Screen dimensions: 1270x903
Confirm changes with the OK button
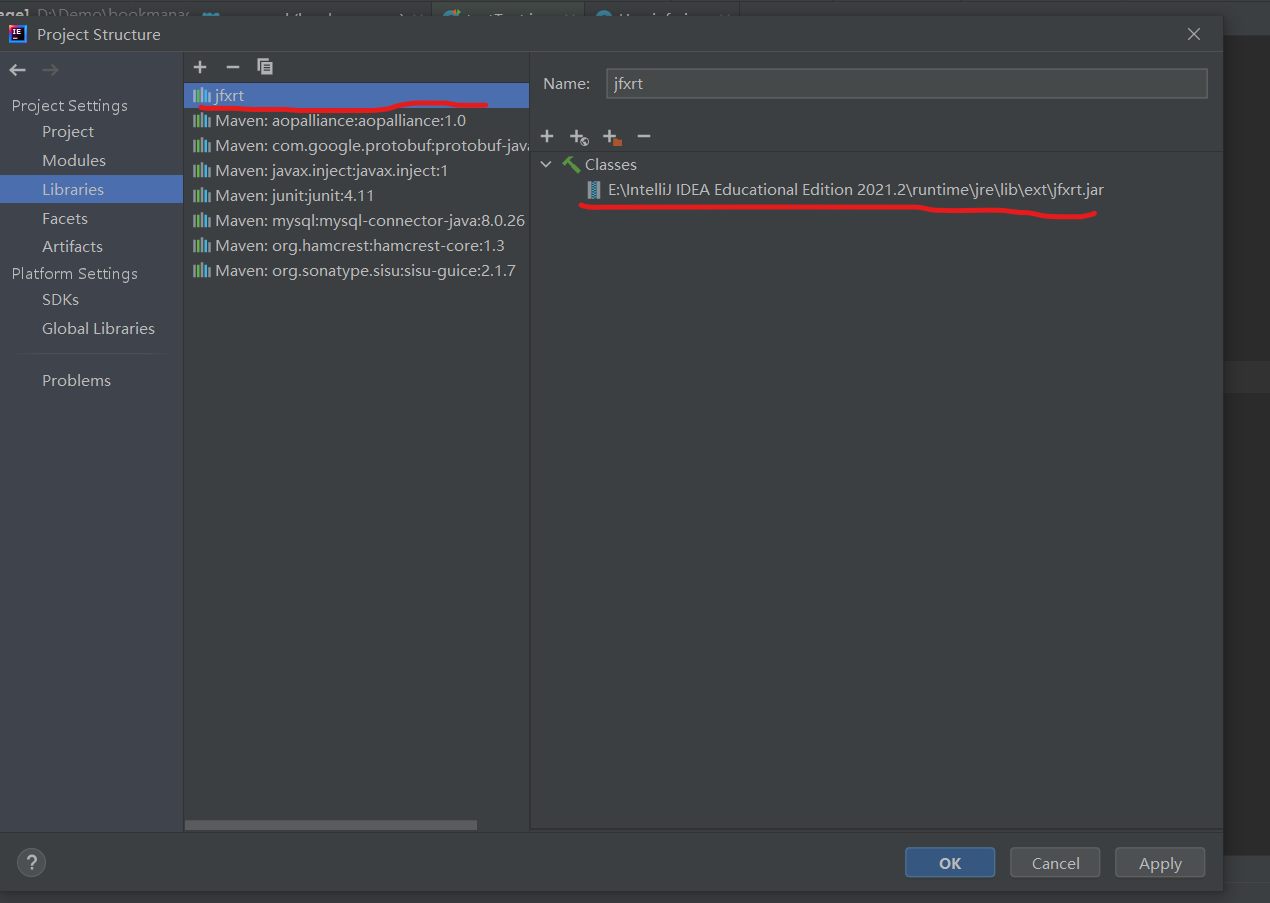click(x=949, y=862)
